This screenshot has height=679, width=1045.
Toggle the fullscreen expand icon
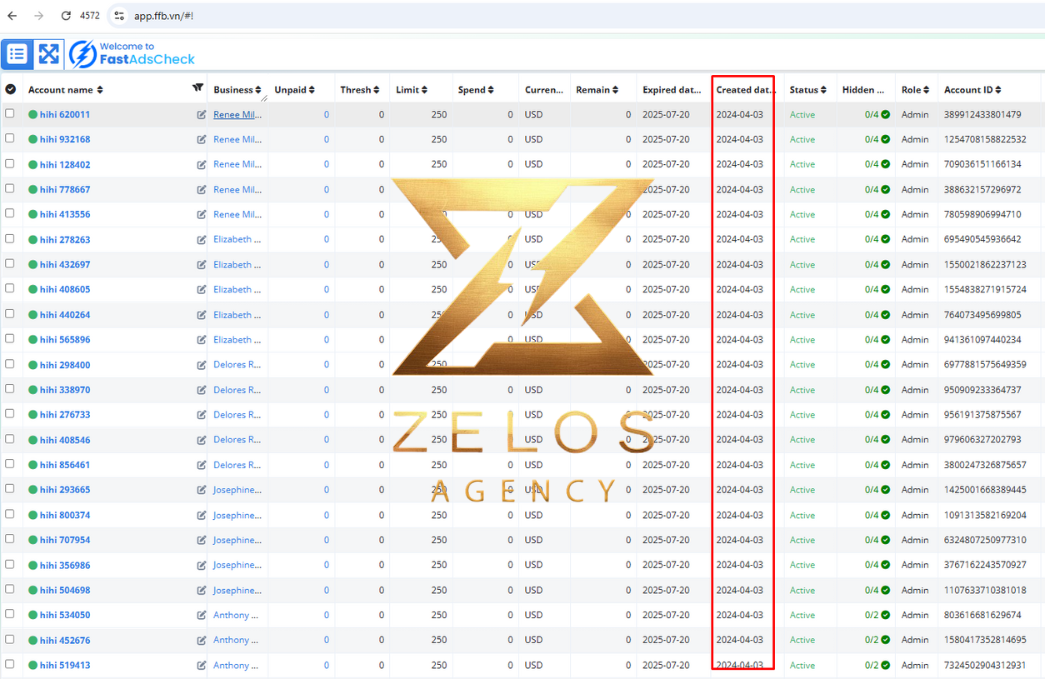point(49,54)
